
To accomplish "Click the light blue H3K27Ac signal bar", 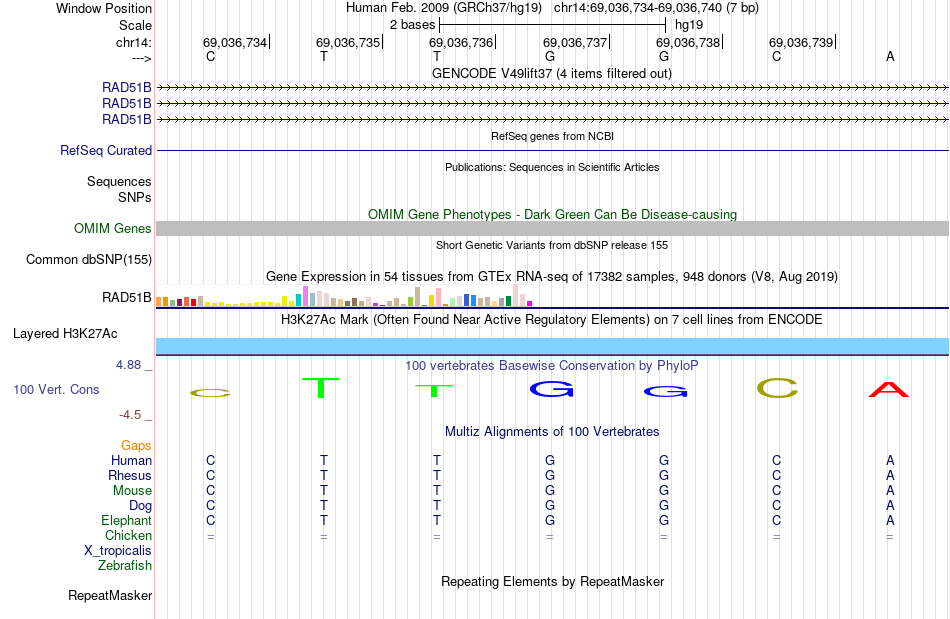I will 552,346.
